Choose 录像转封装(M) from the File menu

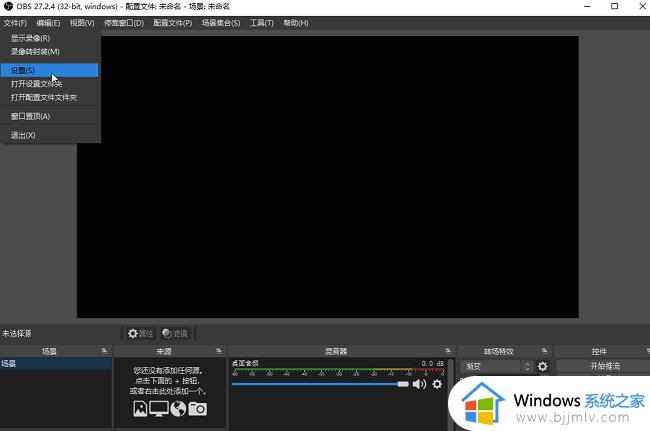pos(49,52)
